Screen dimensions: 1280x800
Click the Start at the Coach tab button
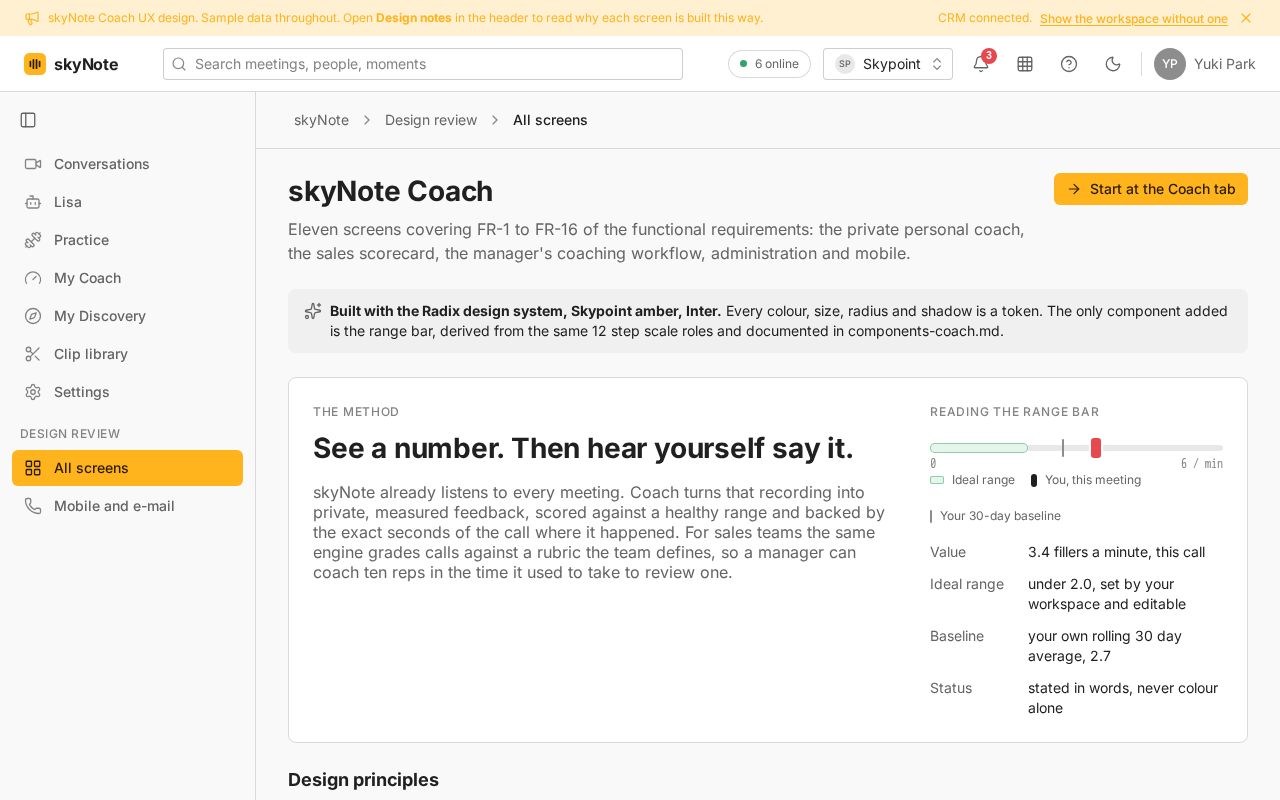(x=1151, y=189)
